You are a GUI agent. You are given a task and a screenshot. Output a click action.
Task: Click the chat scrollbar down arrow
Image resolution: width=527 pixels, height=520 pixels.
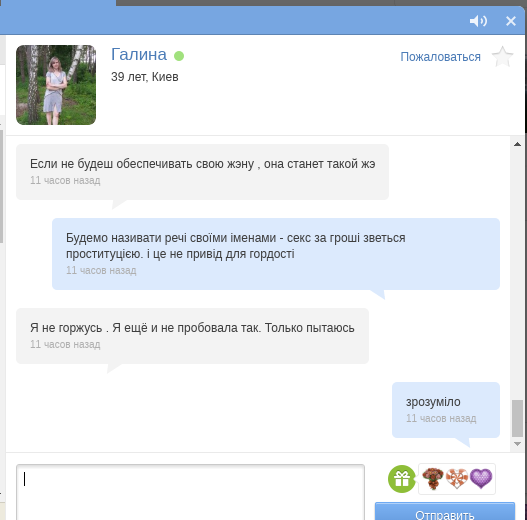pyautogui.click(x=517, y=444)
